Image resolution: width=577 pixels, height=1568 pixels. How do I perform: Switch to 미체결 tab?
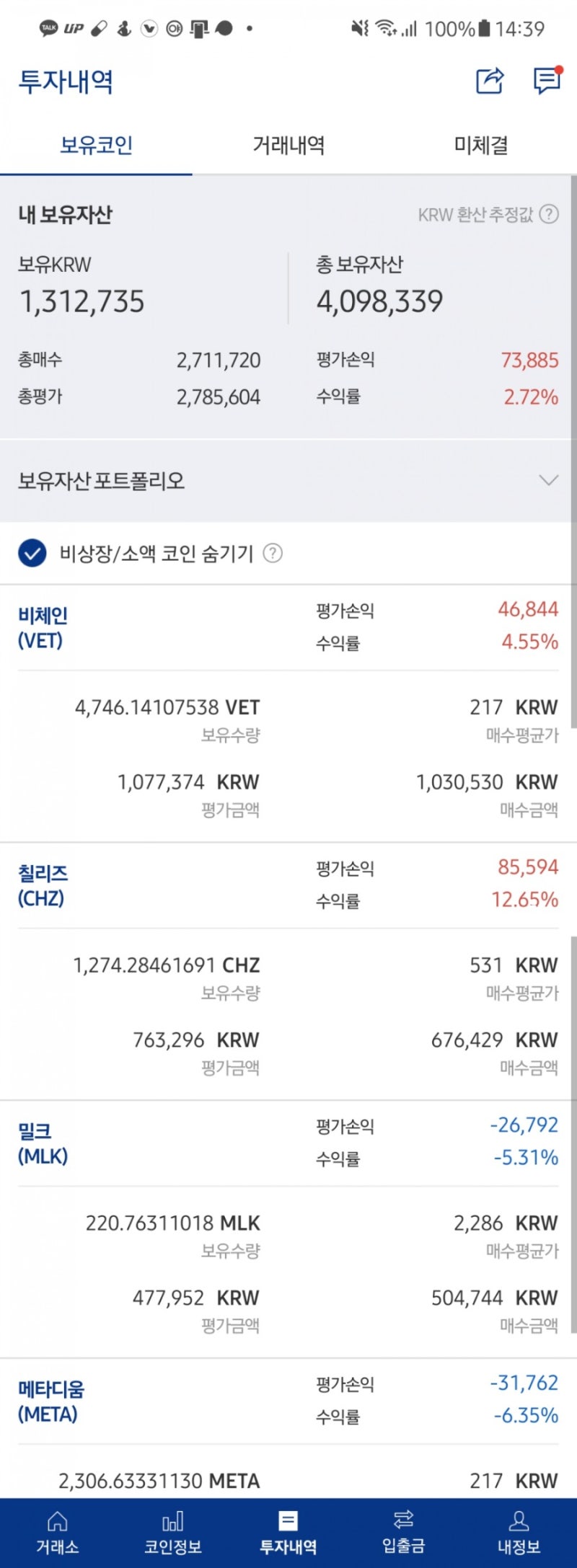481,146
